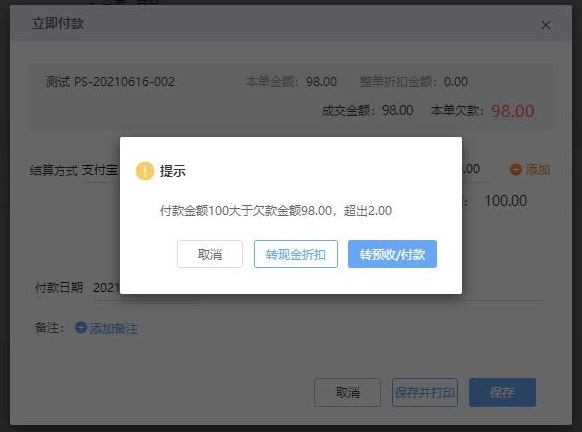Click the 转预收/付款 button
582x432 pixels.
392,254
